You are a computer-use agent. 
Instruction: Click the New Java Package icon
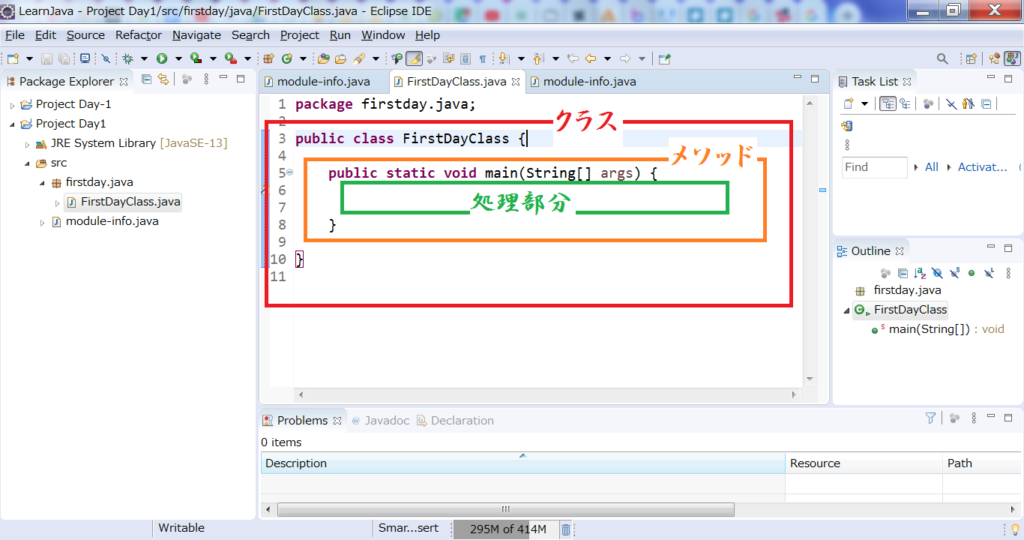click(268, 59)
